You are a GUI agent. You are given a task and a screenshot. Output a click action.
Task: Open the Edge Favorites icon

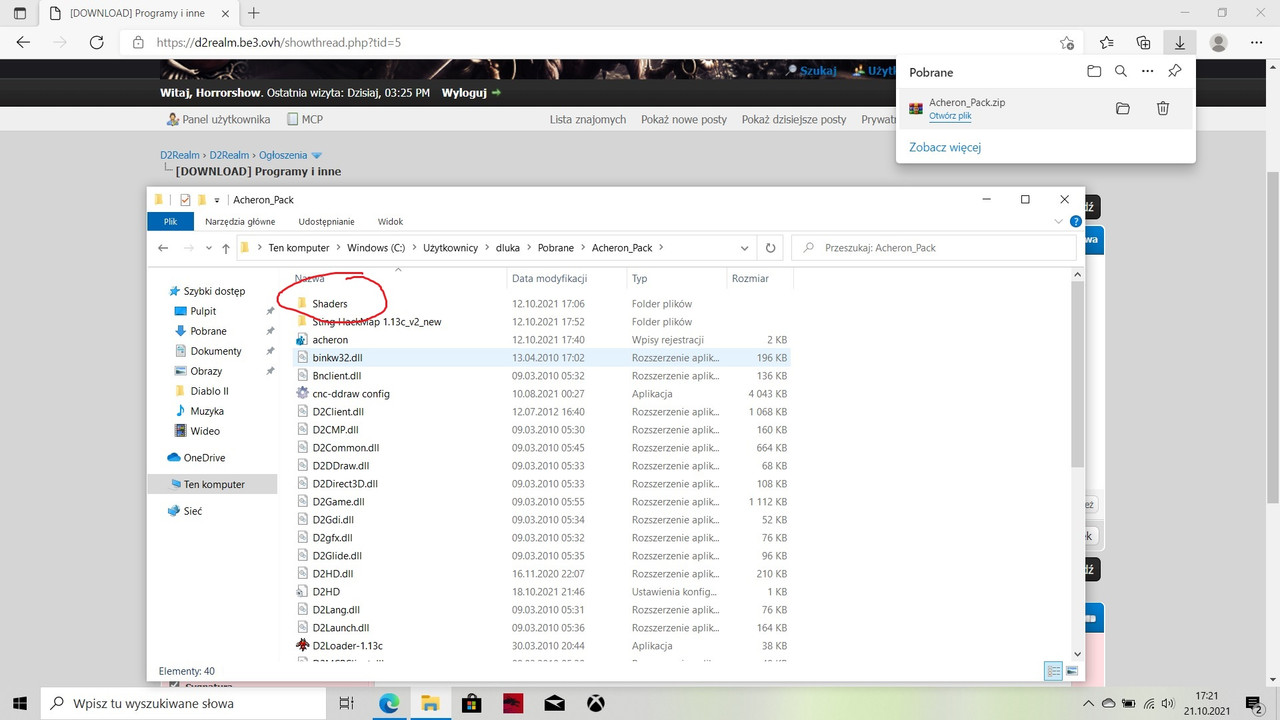[x=1107, y=43]
